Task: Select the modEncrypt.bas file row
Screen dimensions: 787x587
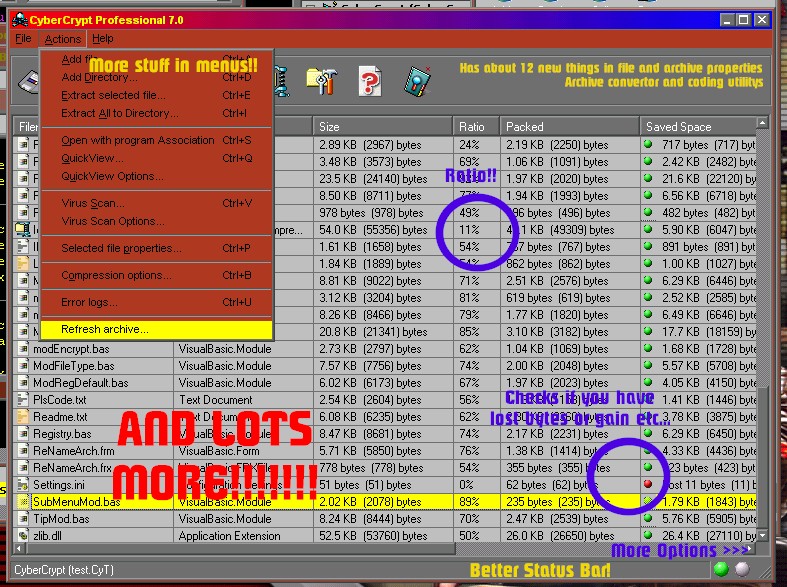Action: pyautogui.click(x=385, y=349)
